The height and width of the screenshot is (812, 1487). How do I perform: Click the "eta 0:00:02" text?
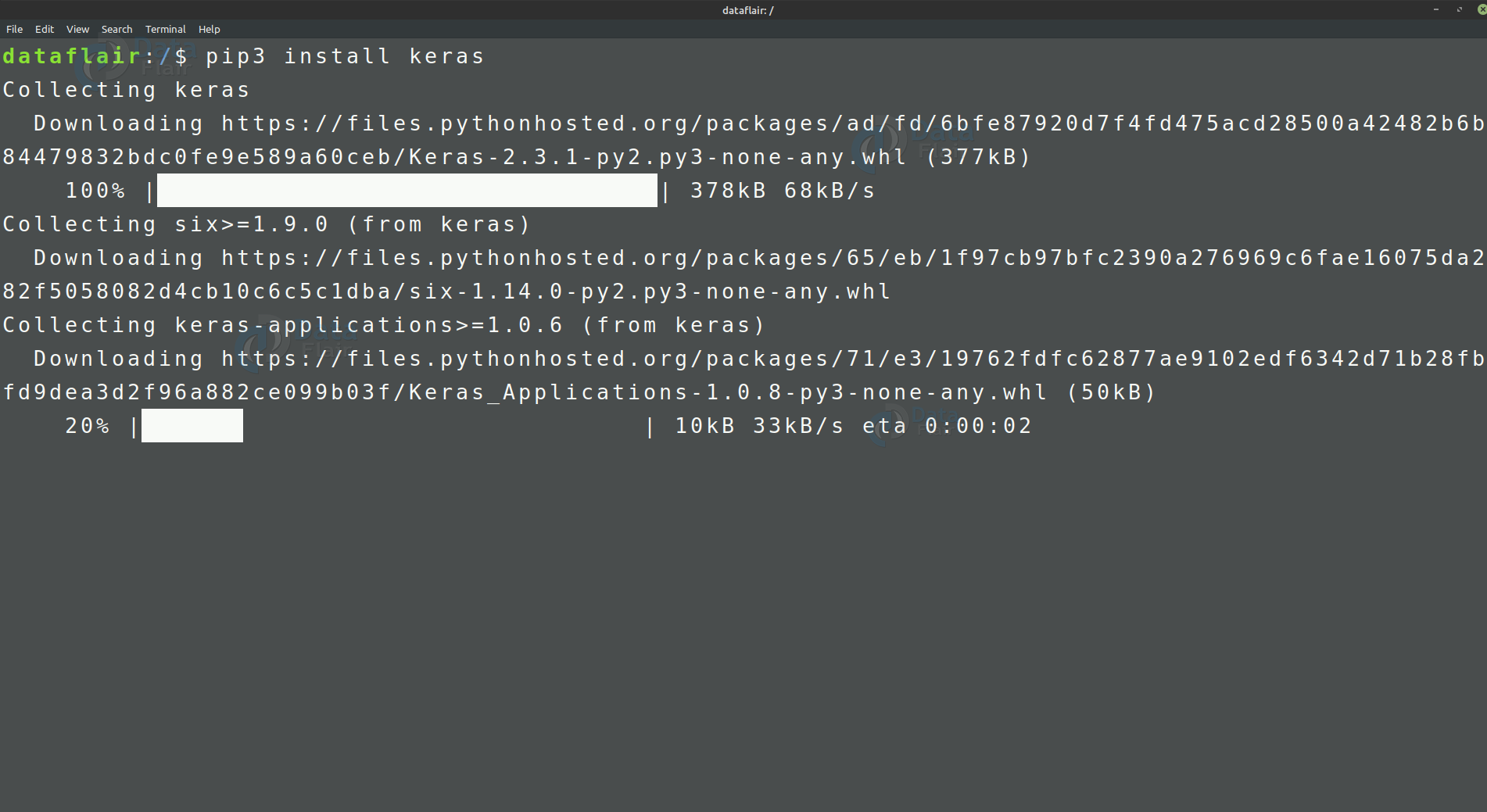tap(947, 426)
